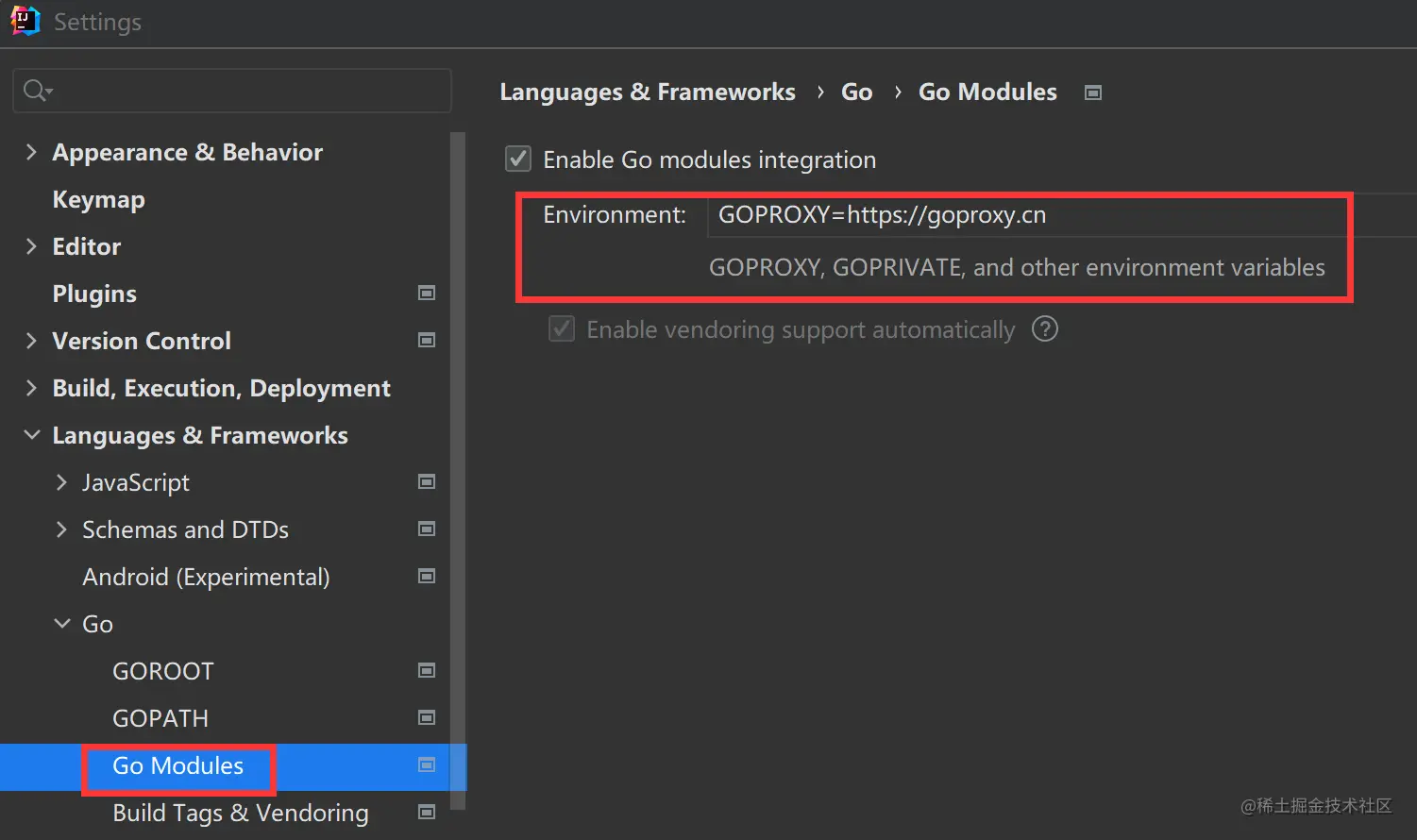Open Keymap settings page
The height and width of the screenshot is (840, 1417).
98,199
